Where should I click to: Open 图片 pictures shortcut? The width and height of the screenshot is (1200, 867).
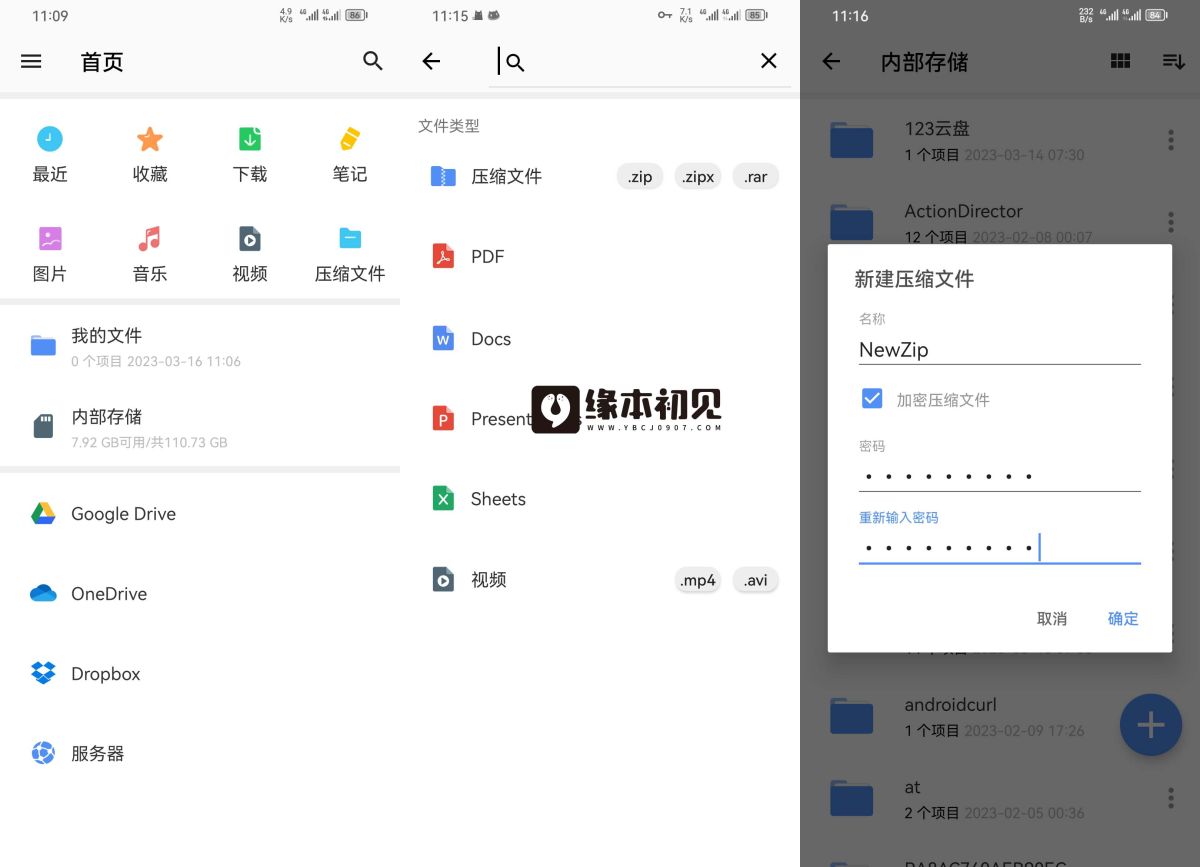pos(50,254)
